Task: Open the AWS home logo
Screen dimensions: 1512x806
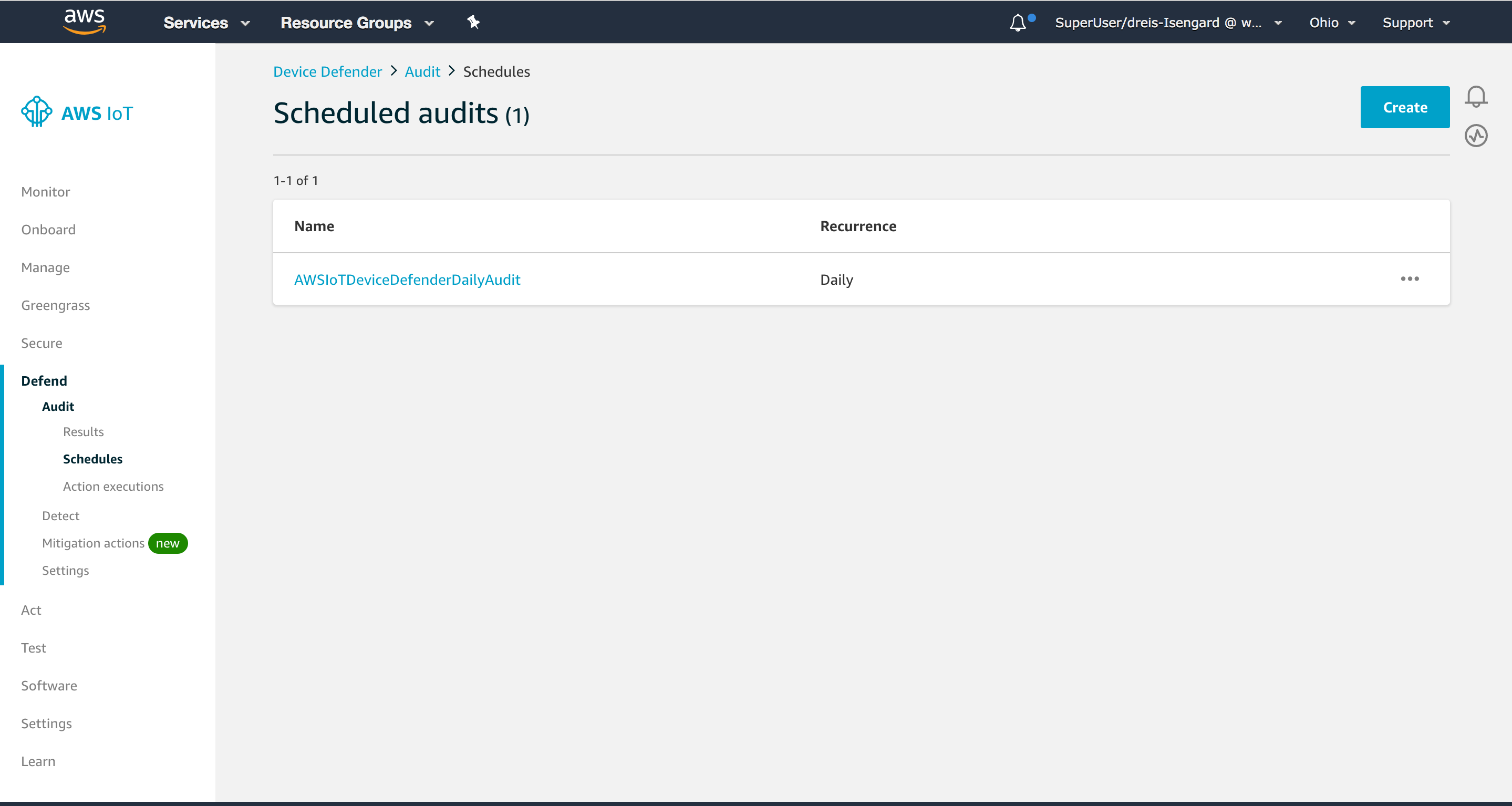Action: pyautogui.click(x=85, y=22)
